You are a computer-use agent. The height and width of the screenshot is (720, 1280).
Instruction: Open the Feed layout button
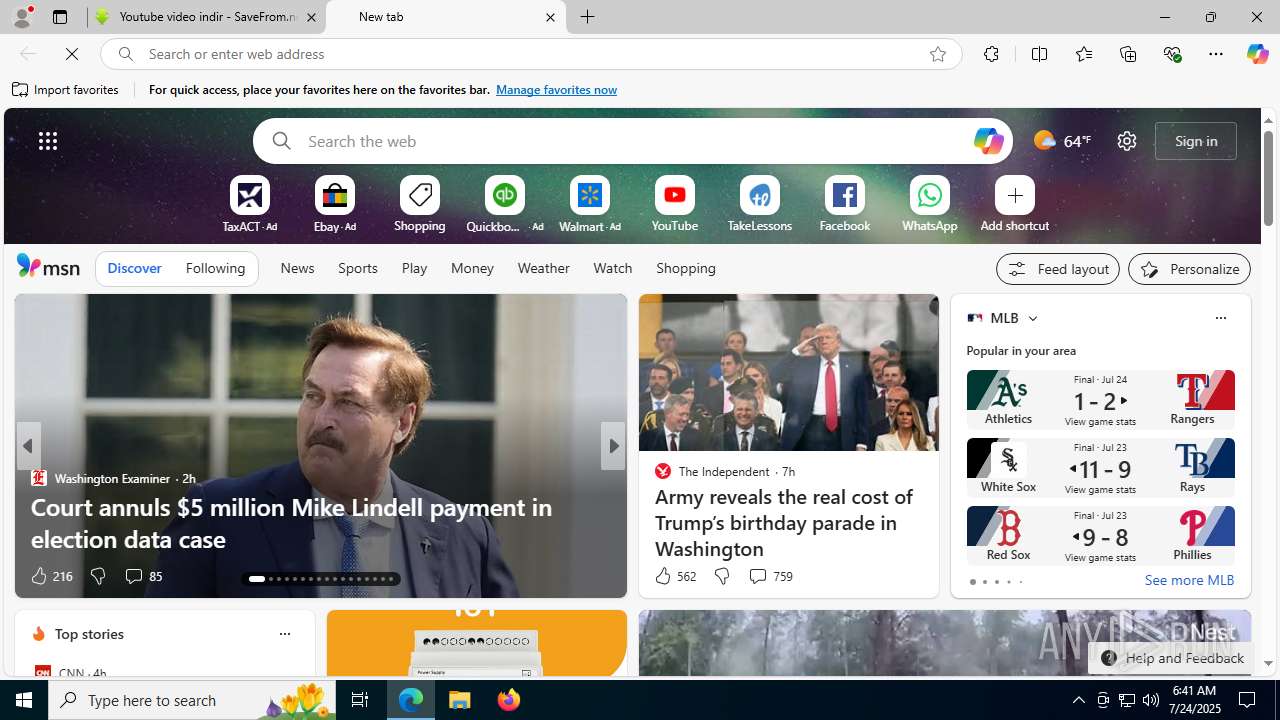tap(1057, 269)
